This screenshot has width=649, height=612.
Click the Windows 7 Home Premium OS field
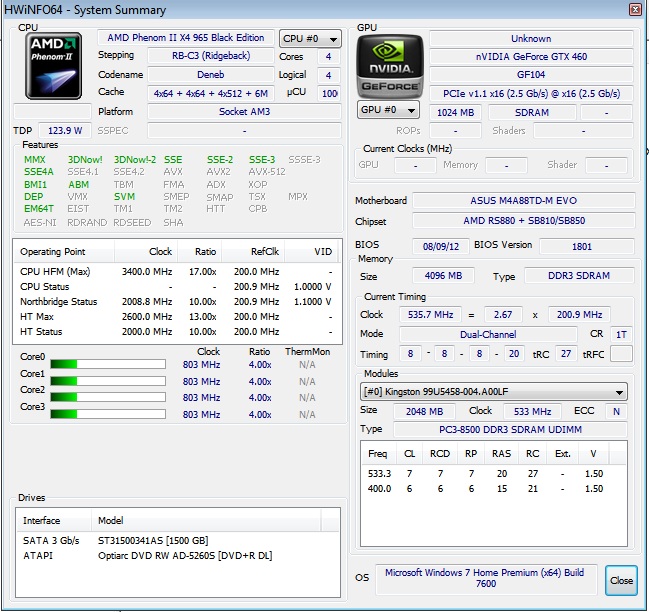click(486, 578)
